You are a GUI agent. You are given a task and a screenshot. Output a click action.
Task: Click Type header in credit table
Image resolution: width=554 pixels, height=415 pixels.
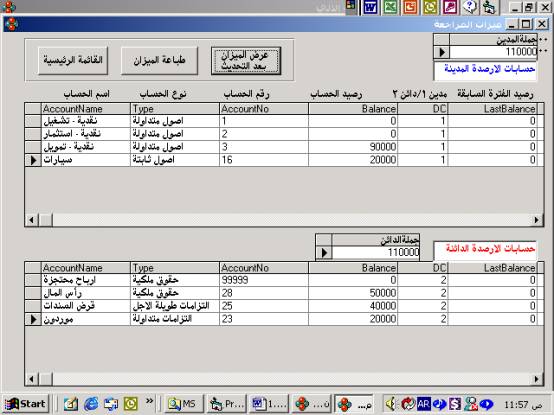pos(175,268)
